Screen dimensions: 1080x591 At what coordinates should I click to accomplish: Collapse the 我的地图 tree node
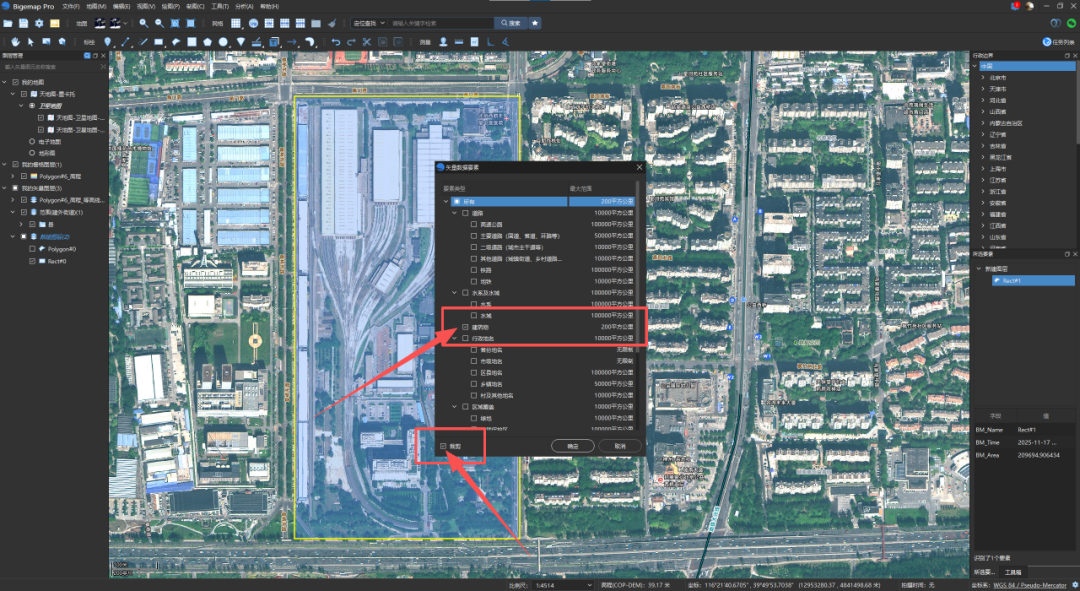point(5,82)
